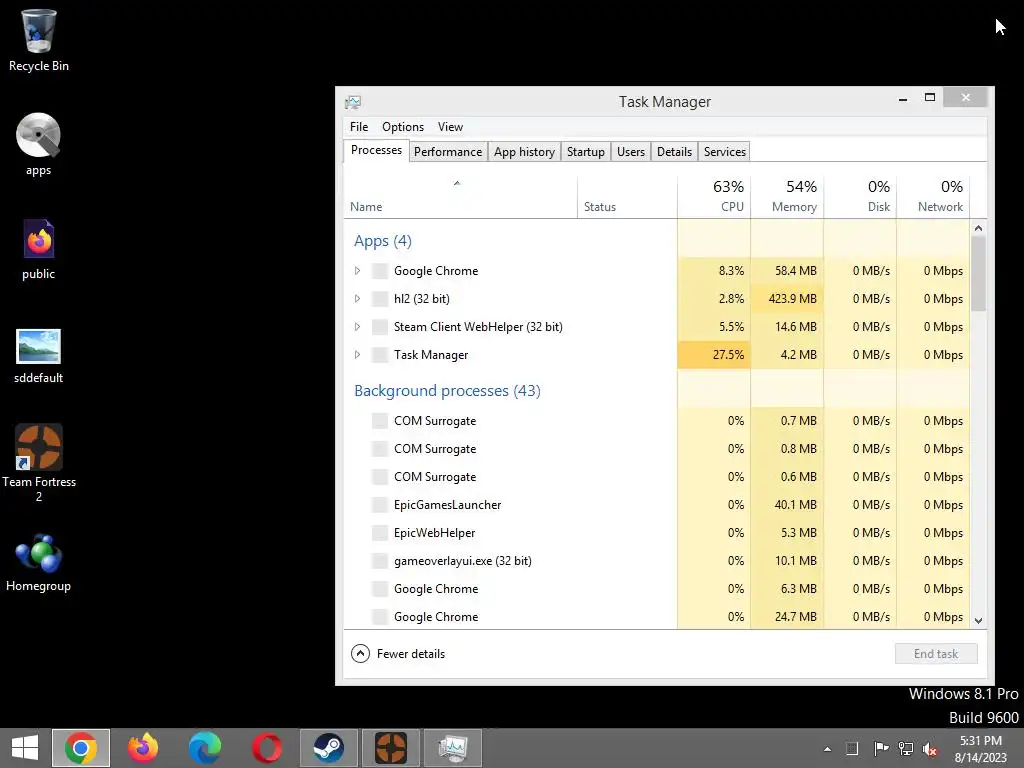This screenshot has height=768, width=1024.
Task: Sort processes by Name column
Action: [x=460, y=197]
